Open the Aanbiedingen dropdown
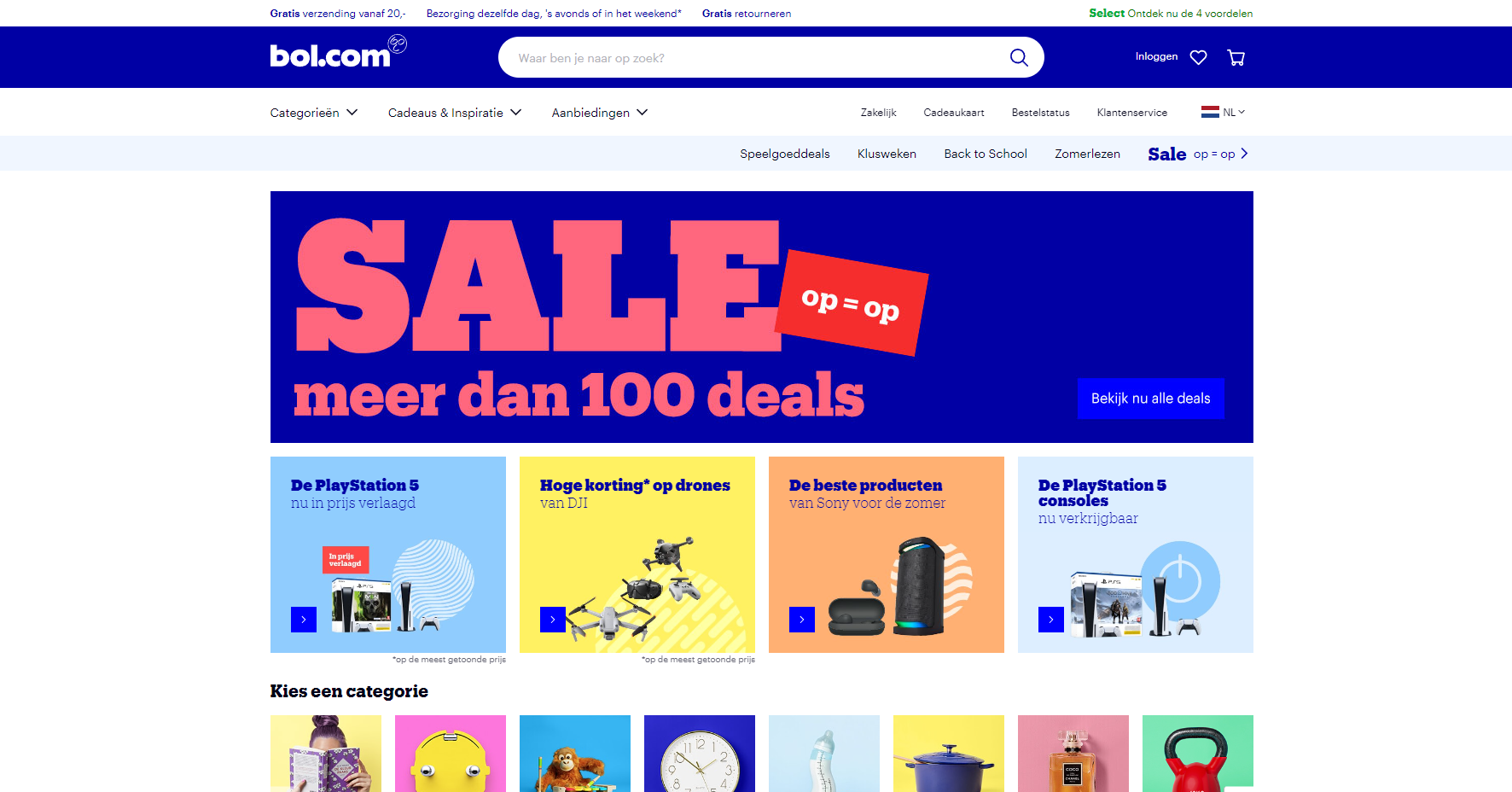 pyautogui.click(x=600, y=113)
